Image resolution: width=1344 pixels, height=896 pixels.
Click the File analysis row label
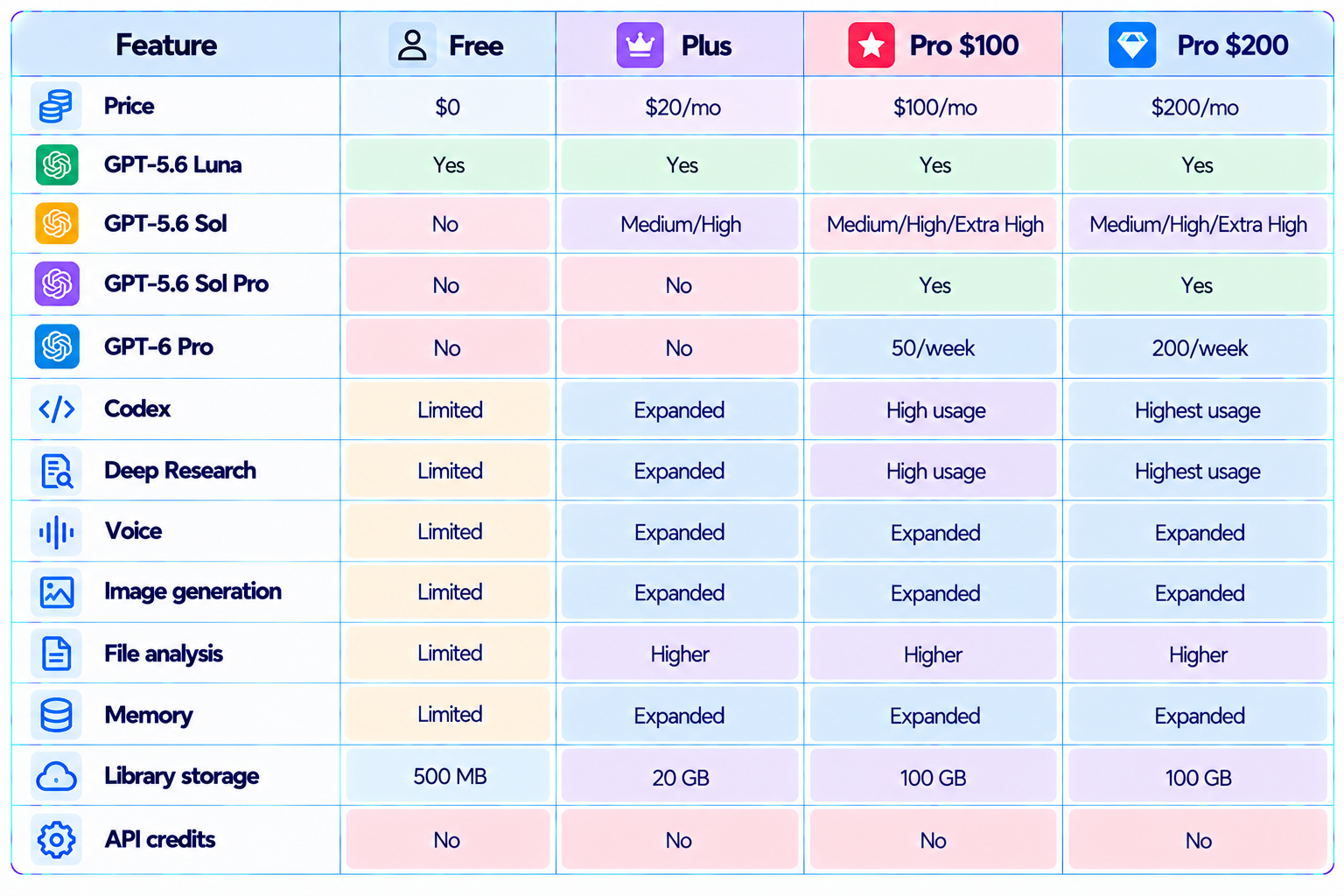(163, 654)
